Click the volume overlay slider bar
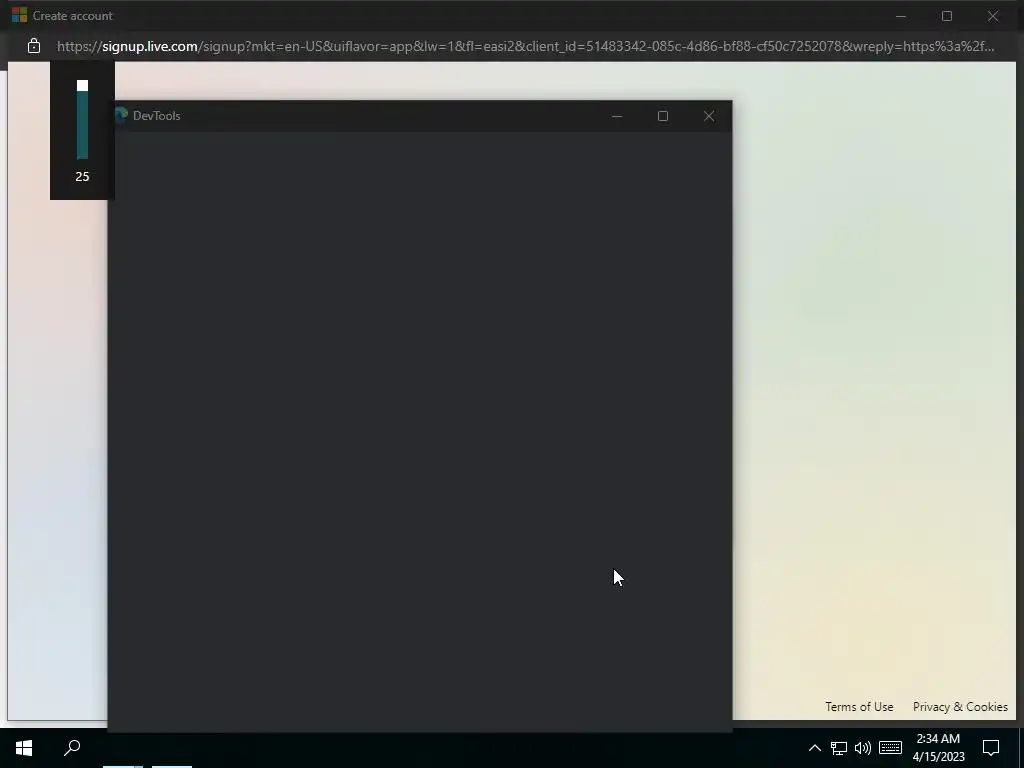1024x768 pixels. pyautogui.click(x=82, y=120)
